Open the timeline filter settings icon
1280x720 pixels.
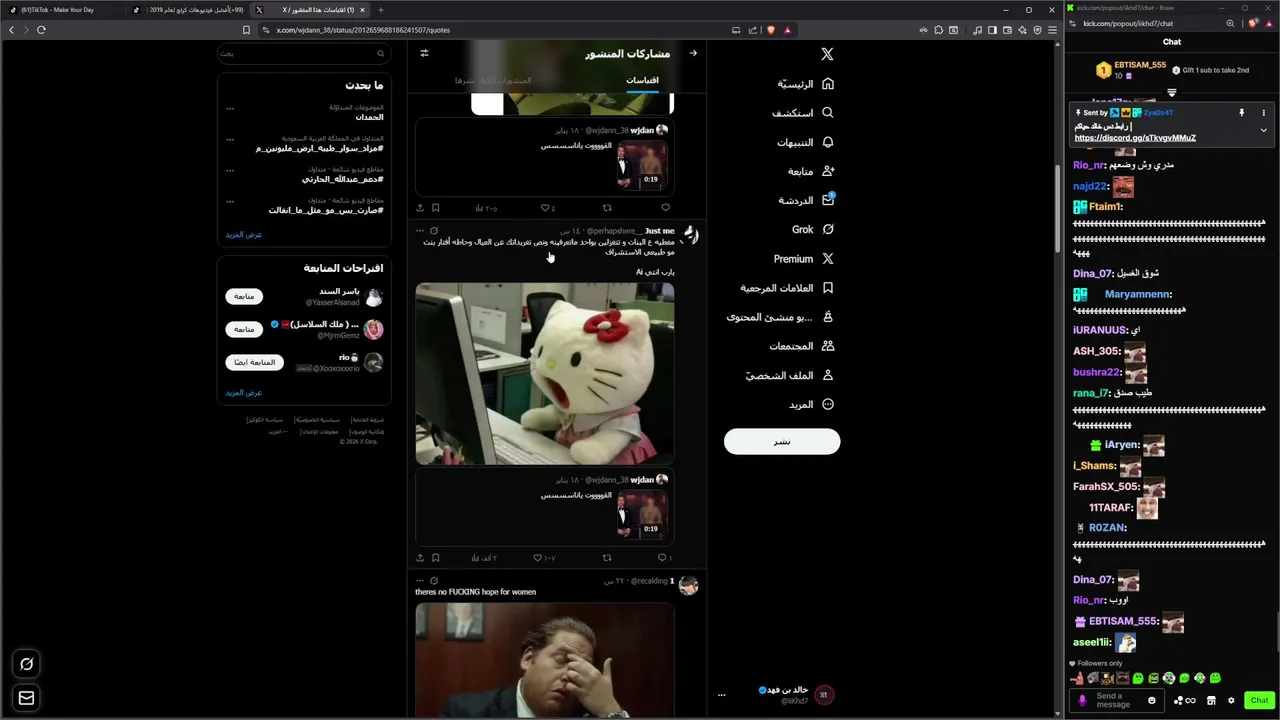coord(424,53)
